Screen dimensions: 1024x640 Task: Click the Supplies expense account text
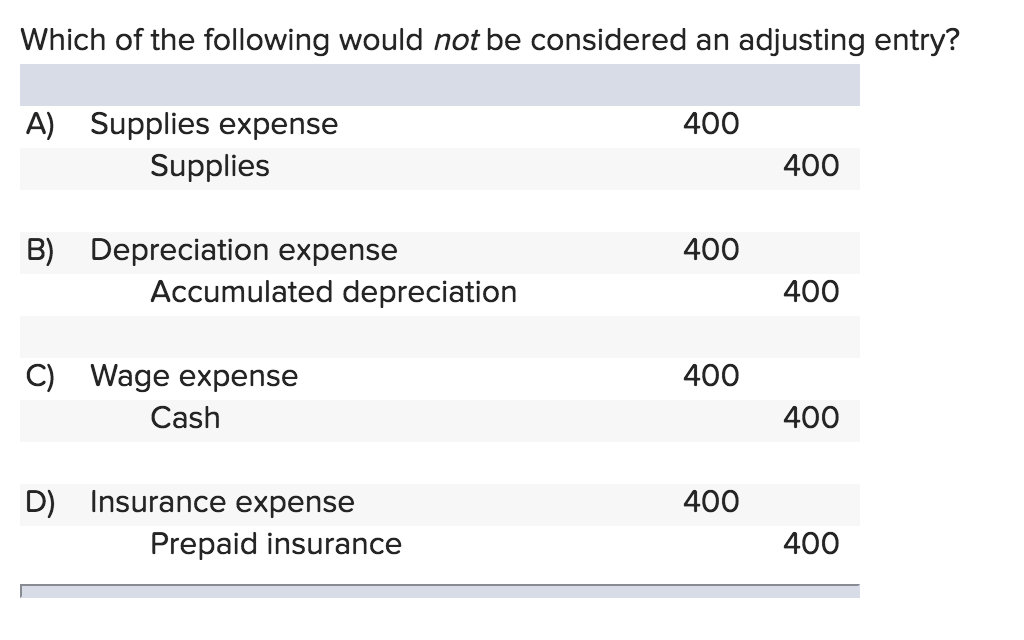coord(214,124)
